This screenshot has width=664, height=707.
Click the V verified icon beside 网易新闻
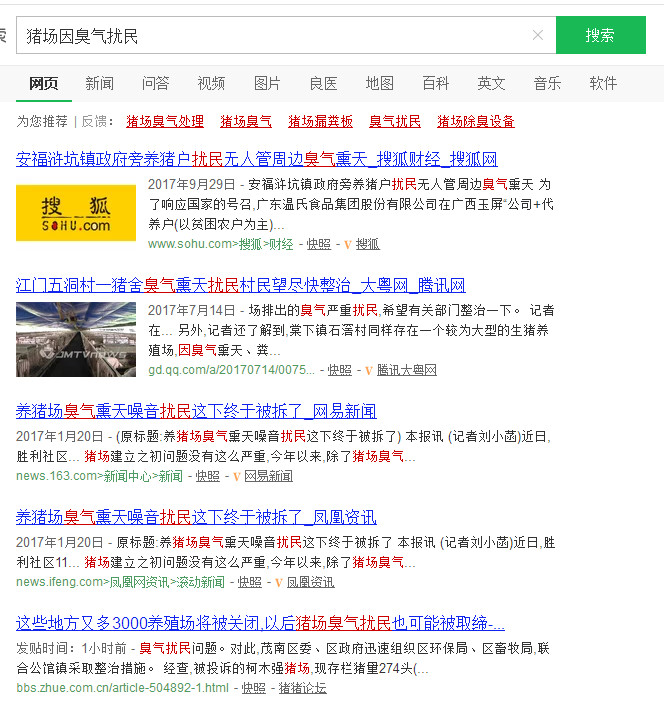tap(237, 477)
